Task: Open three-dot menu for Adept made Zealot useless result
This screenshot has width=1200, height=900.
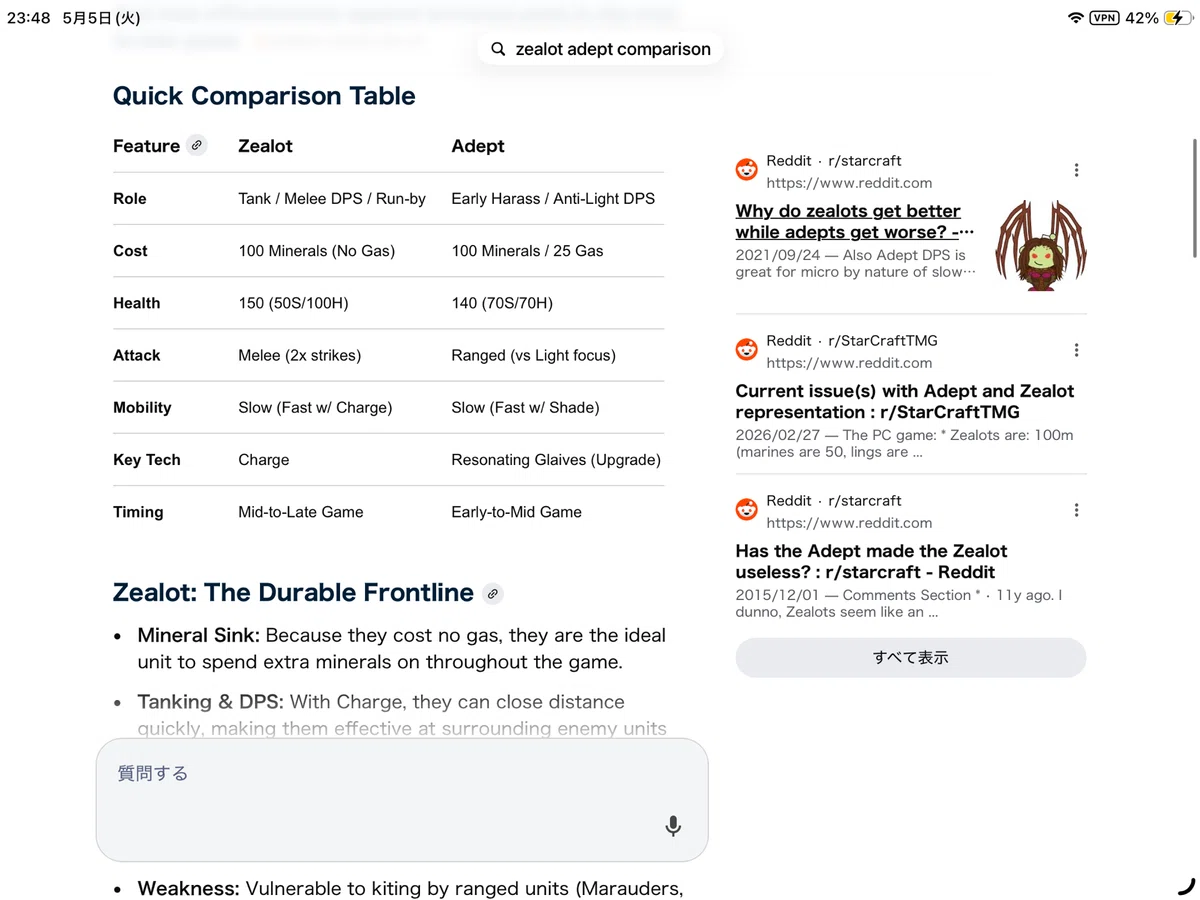Action: [1076, 510]
